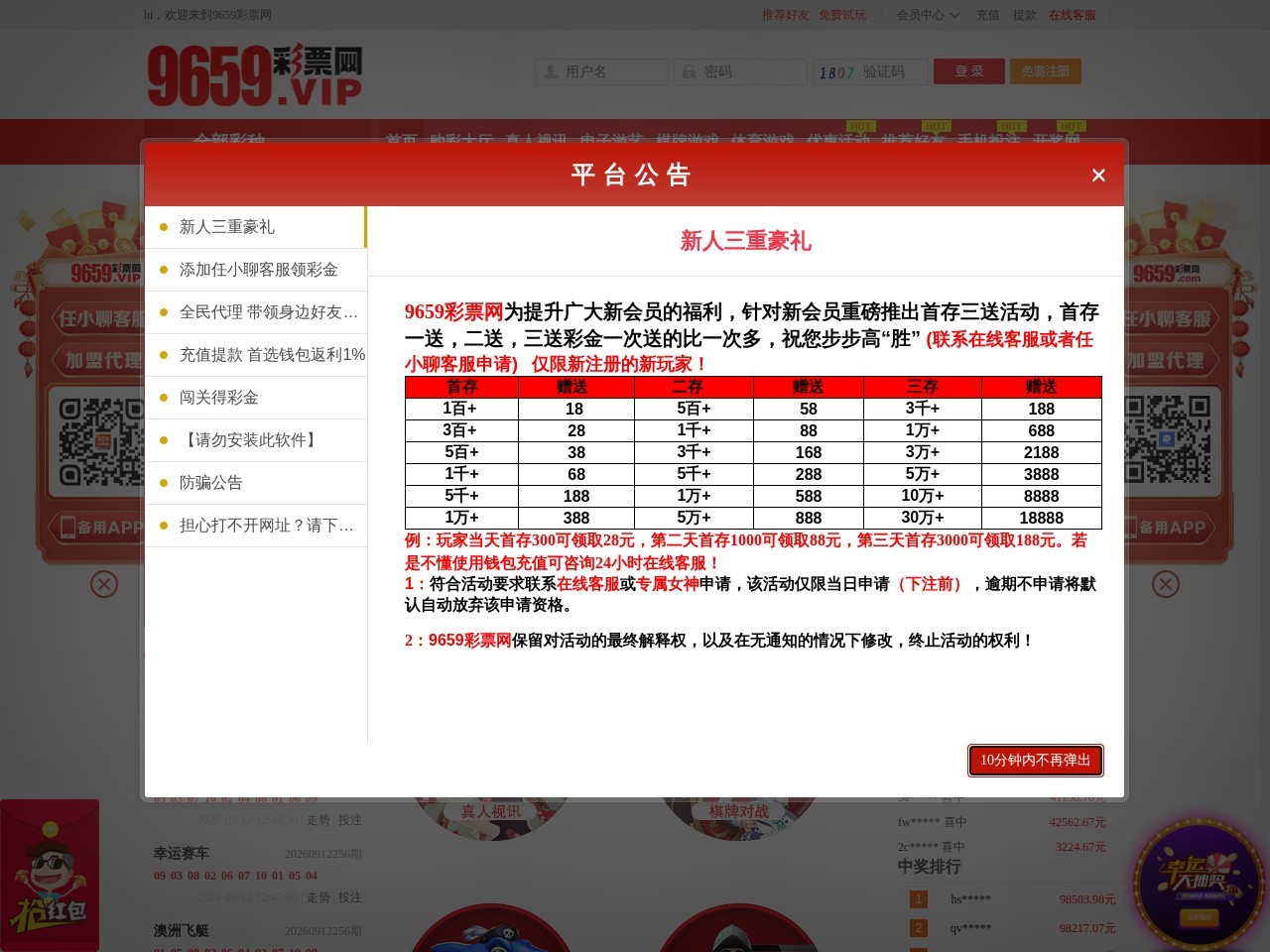The height and width of the screenshot is (952, 1270).
Task: Open 担心打不开网址 announcement
Action: pyautogui.click(x=256, y=526)
